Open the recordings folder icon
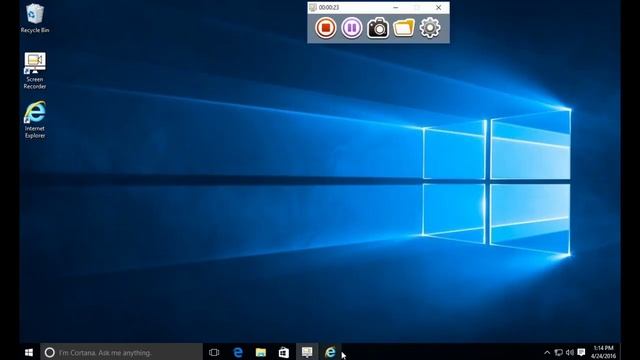Image resolution: width=640 pixels, height=360 pixels. pyautogui.click(x=404, y=28)
